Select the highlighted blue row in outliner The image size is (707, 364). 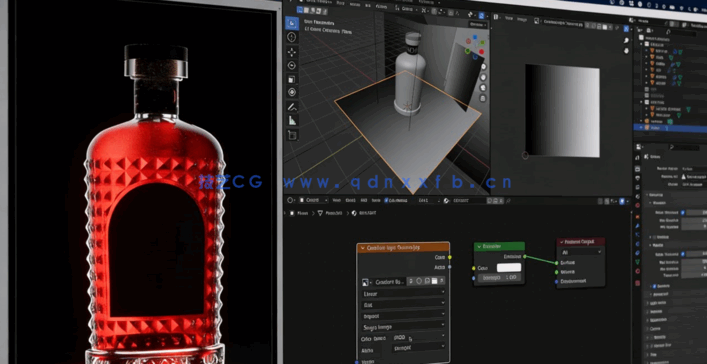(x=670, y=128)
